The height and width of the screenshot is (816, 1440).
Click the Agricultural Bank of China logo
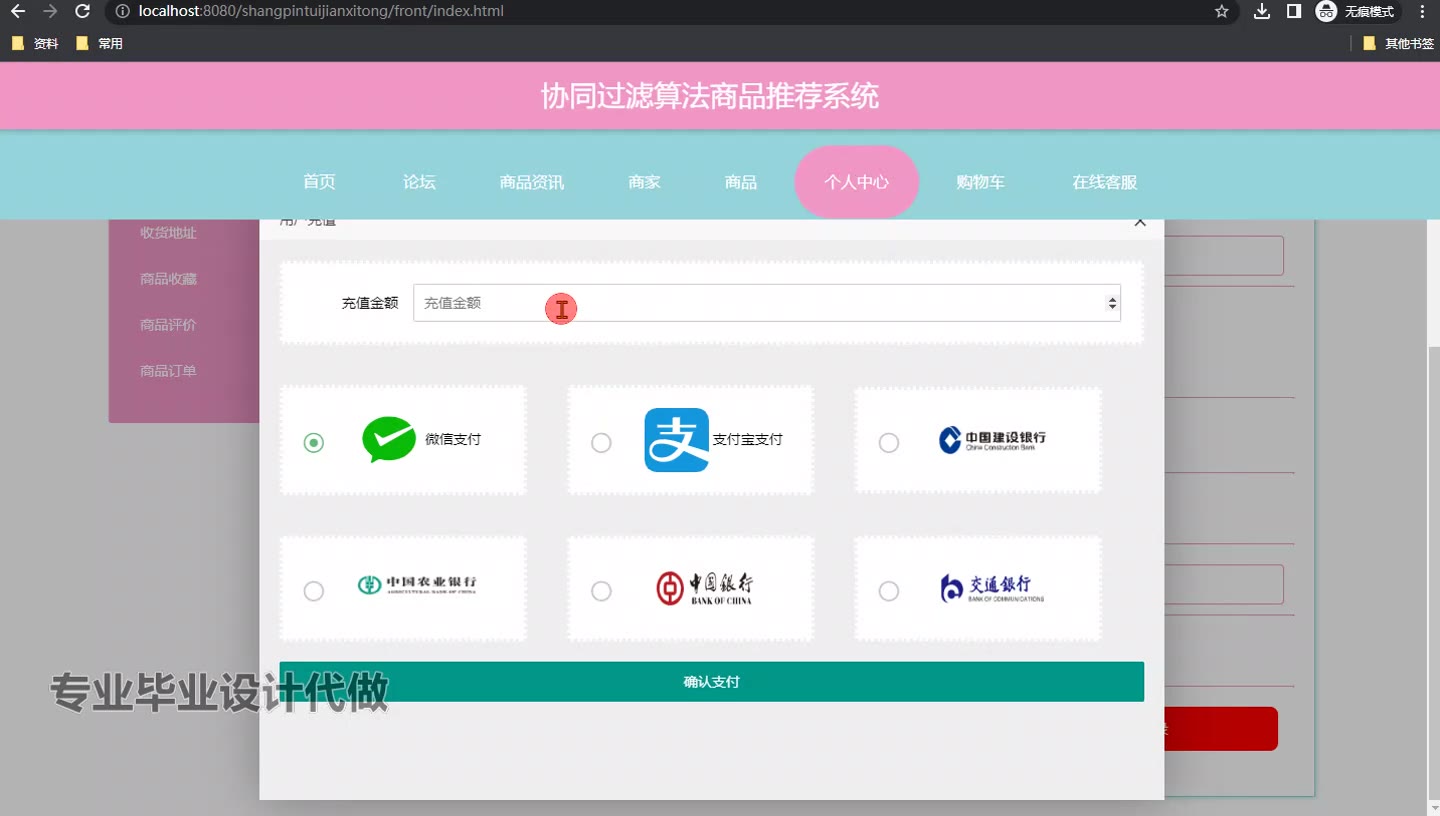coord(417,585)
